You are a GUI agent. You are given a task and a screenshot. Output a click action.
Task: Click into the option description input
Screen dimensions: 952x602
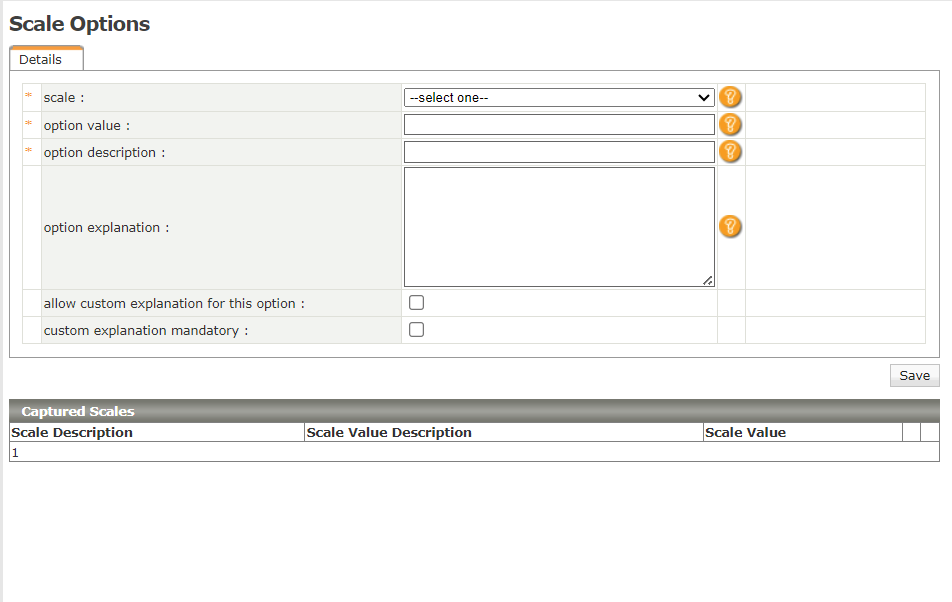559,152
